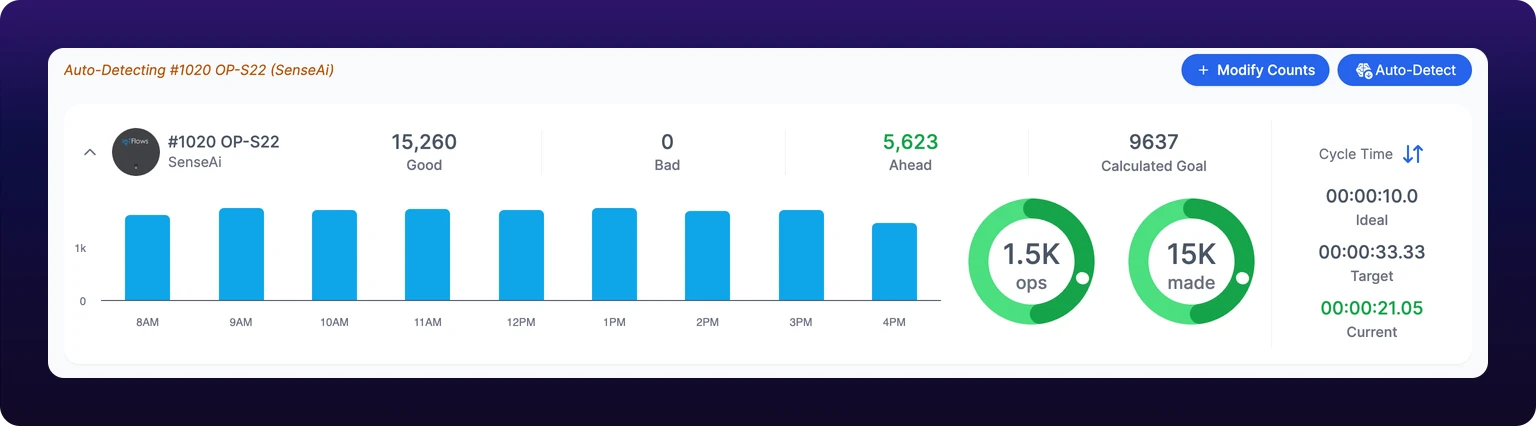Click the 15K made donut gauge
This screenshot has height=426, width=1536.
1191,261
